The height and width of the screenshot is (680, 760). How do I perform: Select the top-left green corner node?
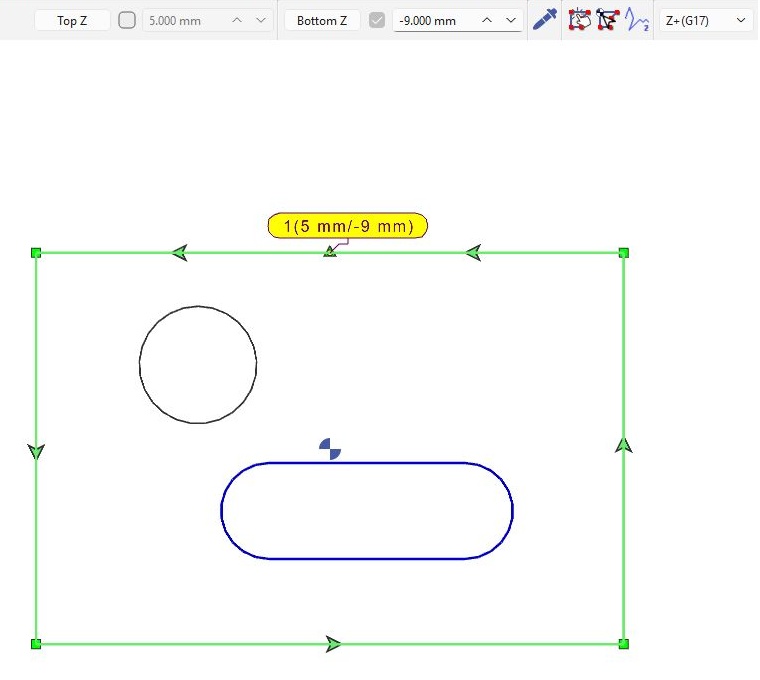click(x=36, y=253)
